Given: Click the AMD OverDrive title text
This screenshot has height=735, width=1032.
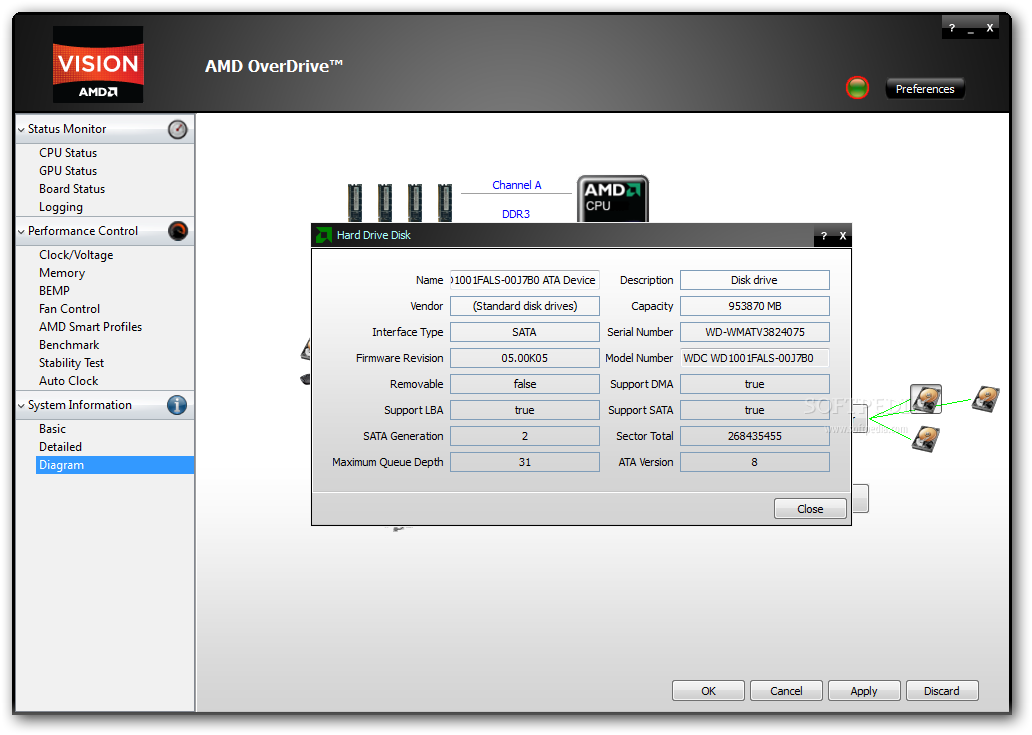Looking at the screenshot, I should [x=273, y=66].
